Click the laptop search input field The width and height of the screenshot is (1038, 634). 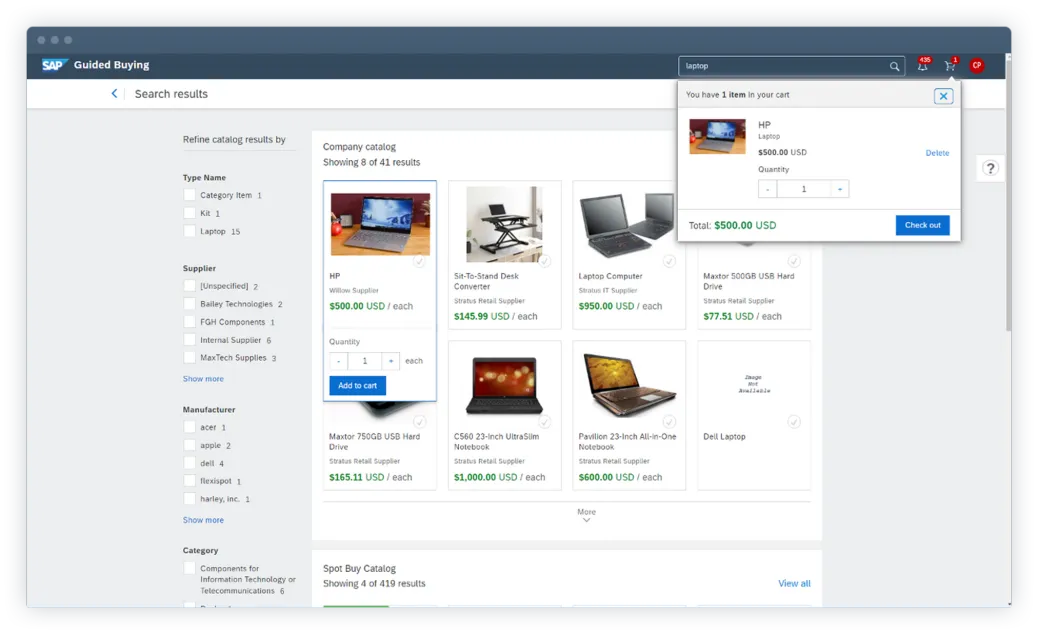click(x=782, y=66)
